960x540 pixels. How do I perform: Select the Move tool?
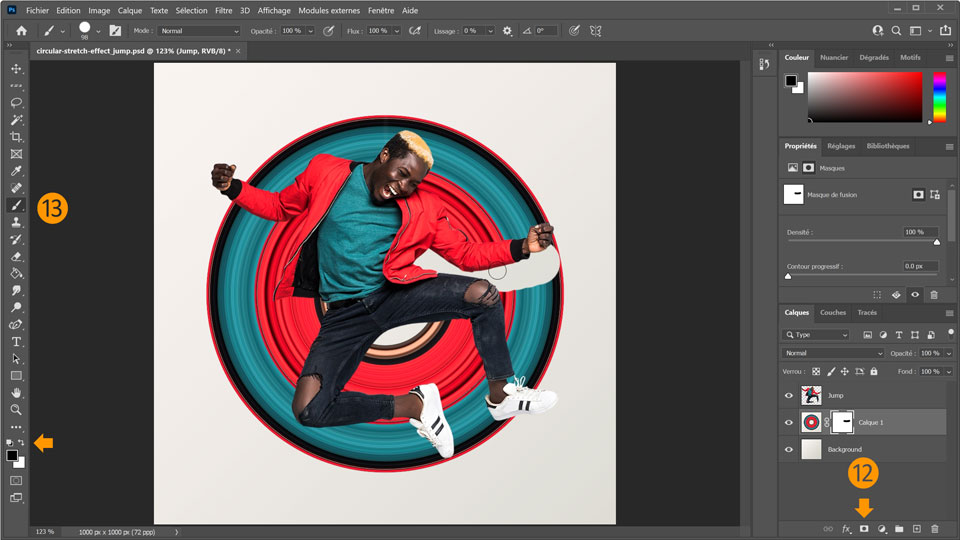(x=16, y=68)
